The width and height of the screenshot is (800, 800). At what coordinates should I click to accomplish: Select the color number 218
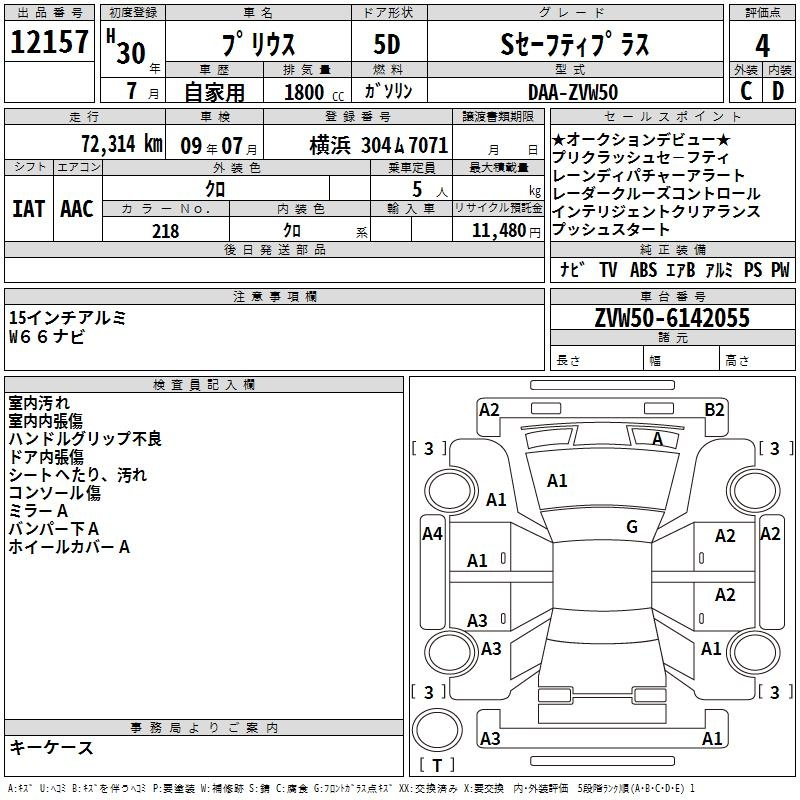pos(166,231)
